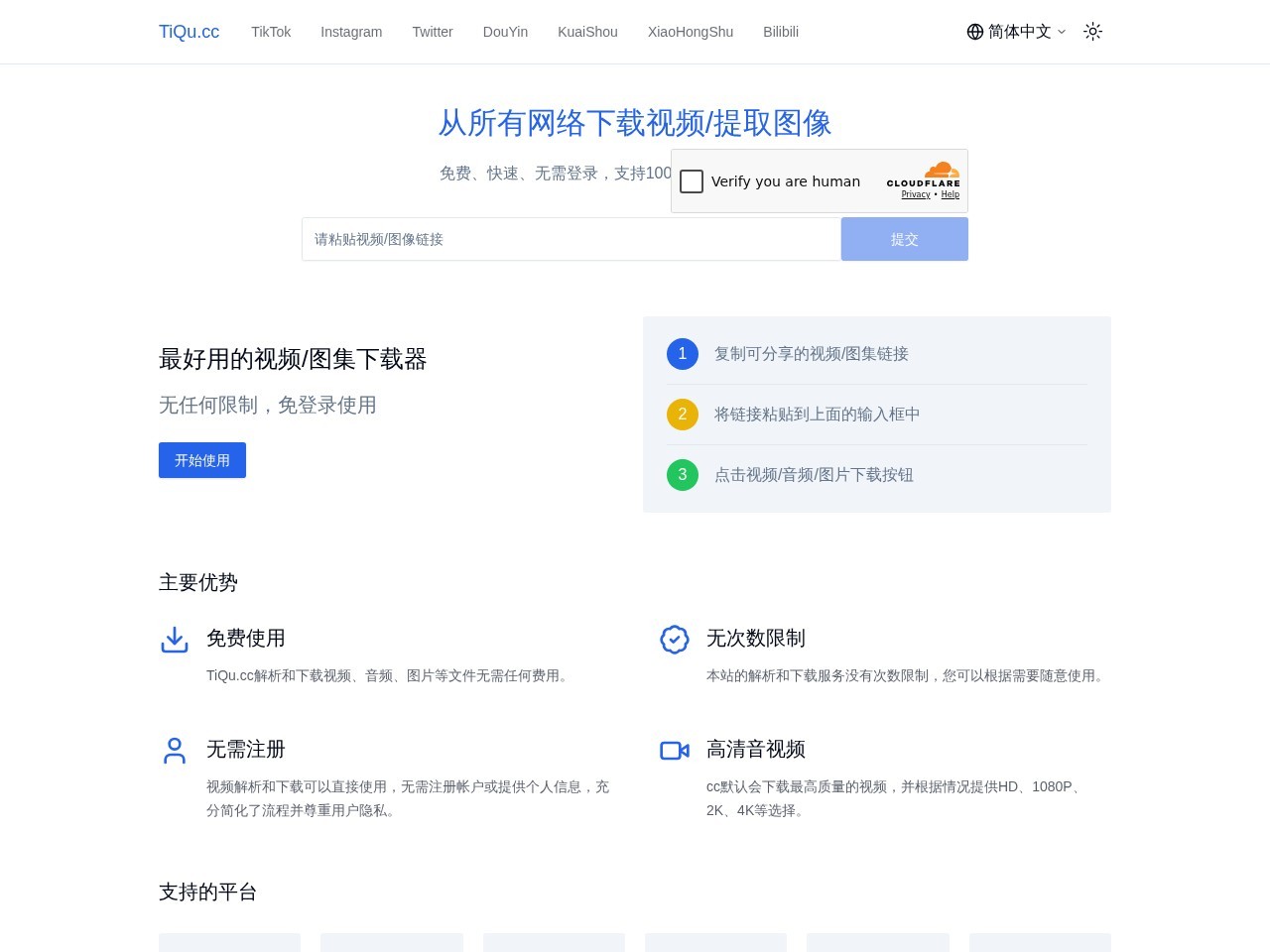The image size is (1270, 952).
Task: Click the 开始使用 button
Action: tap(201, 460)
